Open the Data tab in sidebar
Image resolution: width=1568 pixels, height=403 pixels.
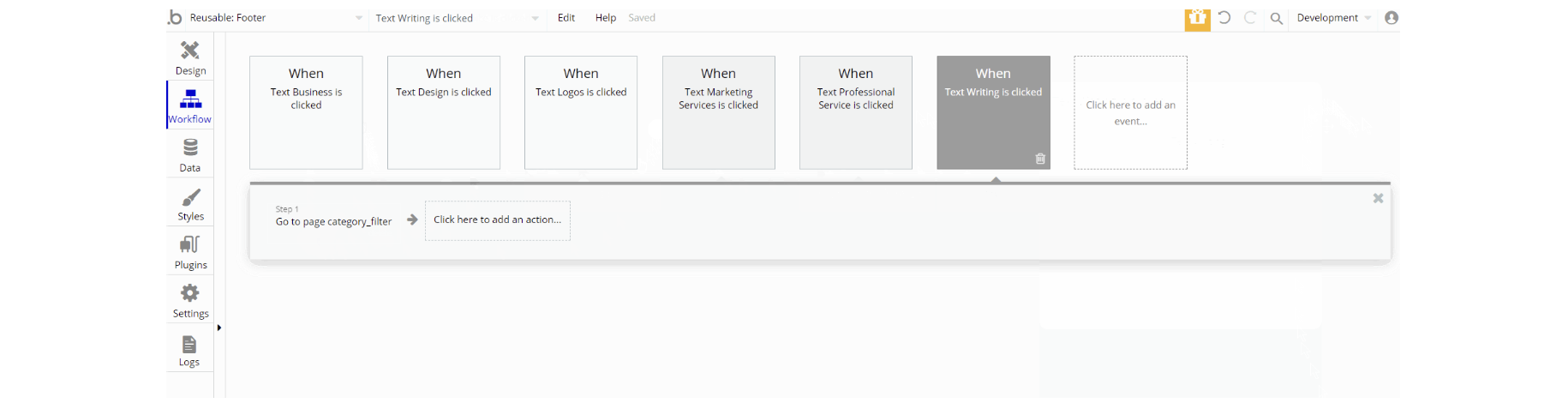(x=190, y=154)
